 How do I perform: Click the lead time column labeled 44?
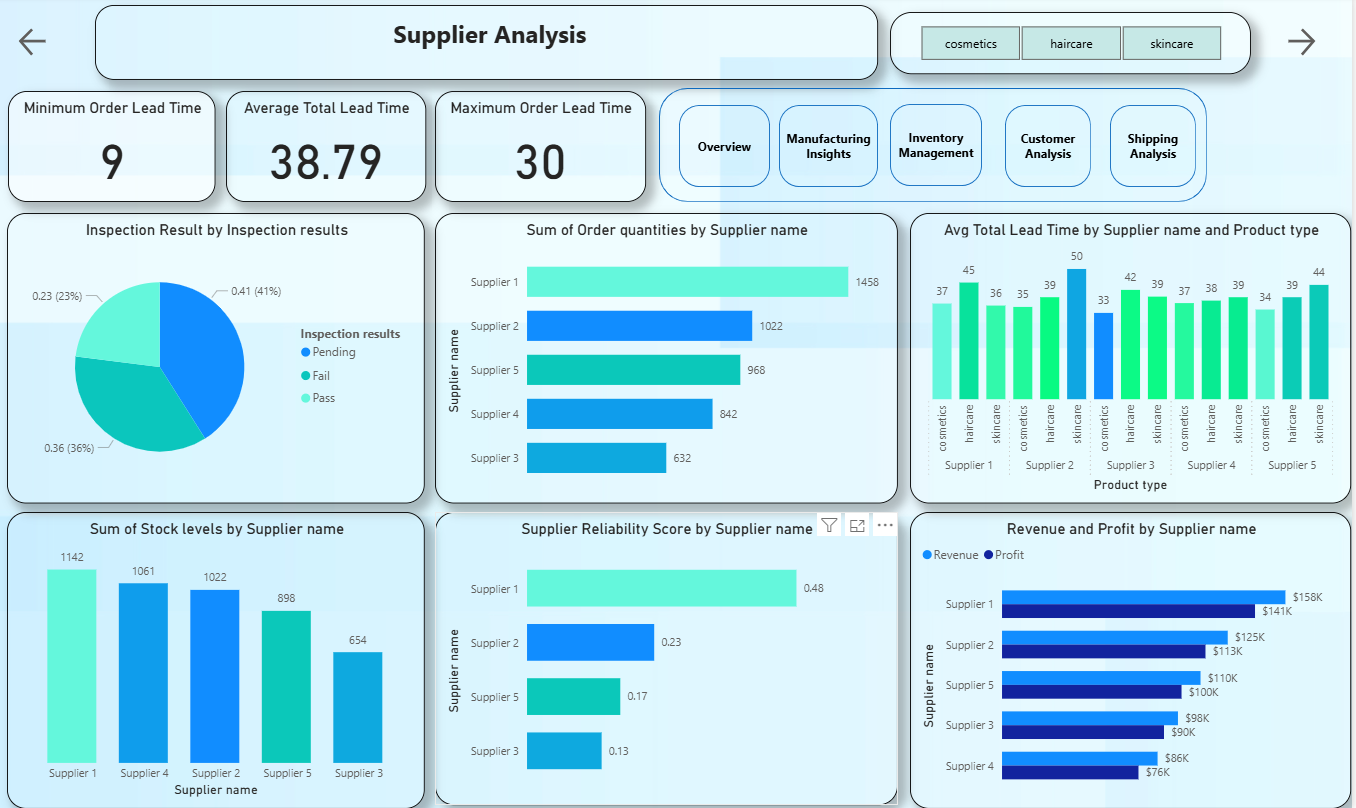tap(1319, 342)
